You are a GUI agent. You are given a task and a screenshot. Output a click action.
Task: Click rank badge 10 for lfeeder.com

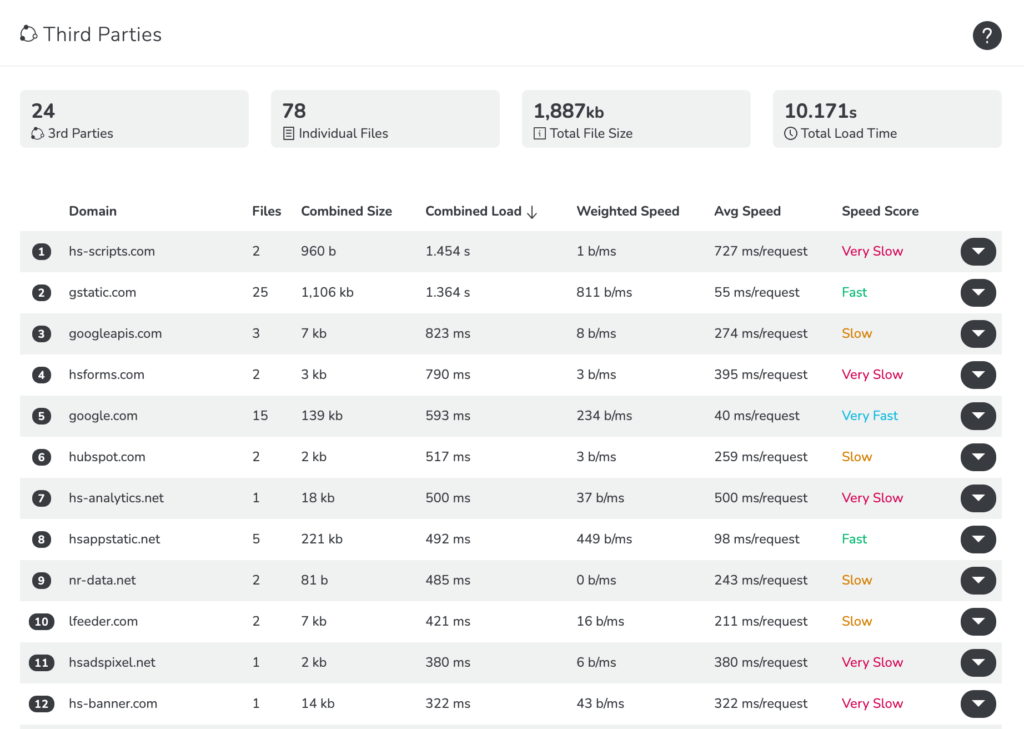point(41,622)
